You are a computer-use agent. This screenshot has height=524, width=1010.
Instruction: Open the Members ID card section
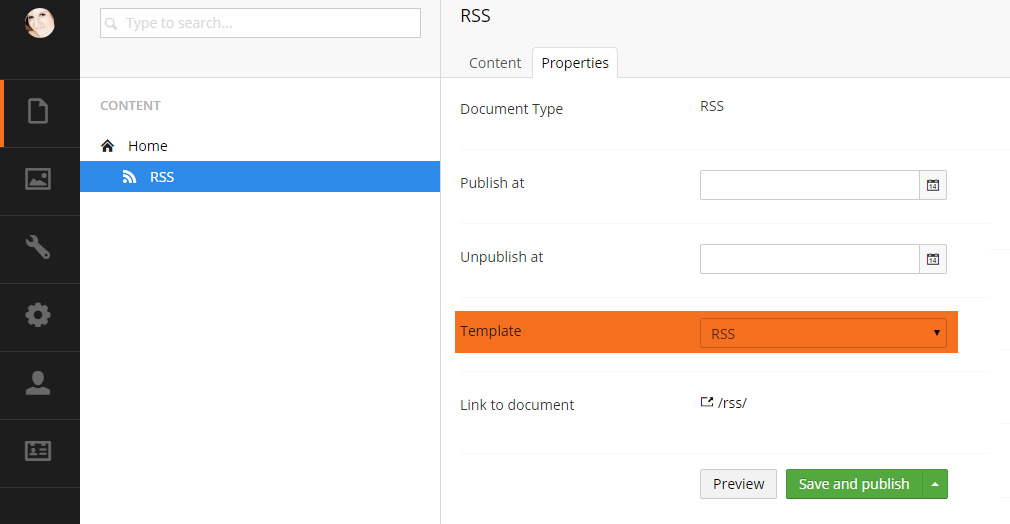tap(39, 452)
